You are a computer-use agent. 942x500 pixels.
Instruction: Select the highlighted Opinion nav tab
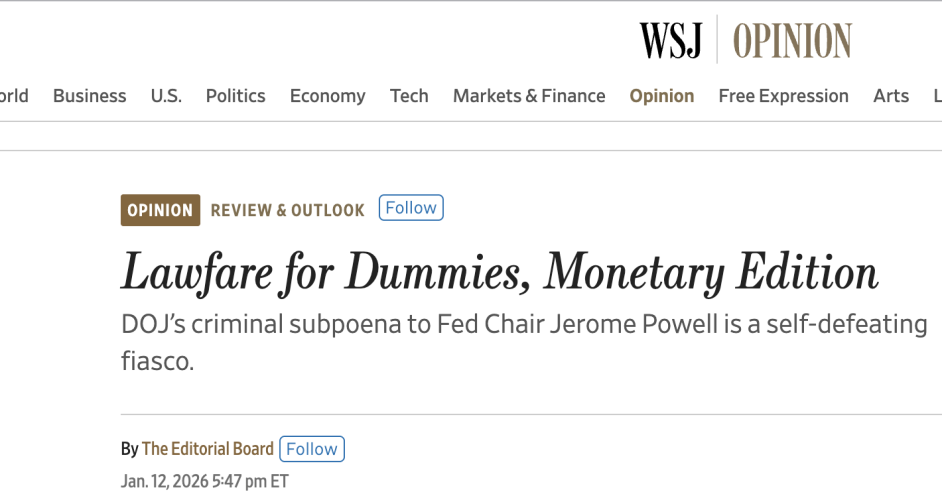(x=661, y=96)
